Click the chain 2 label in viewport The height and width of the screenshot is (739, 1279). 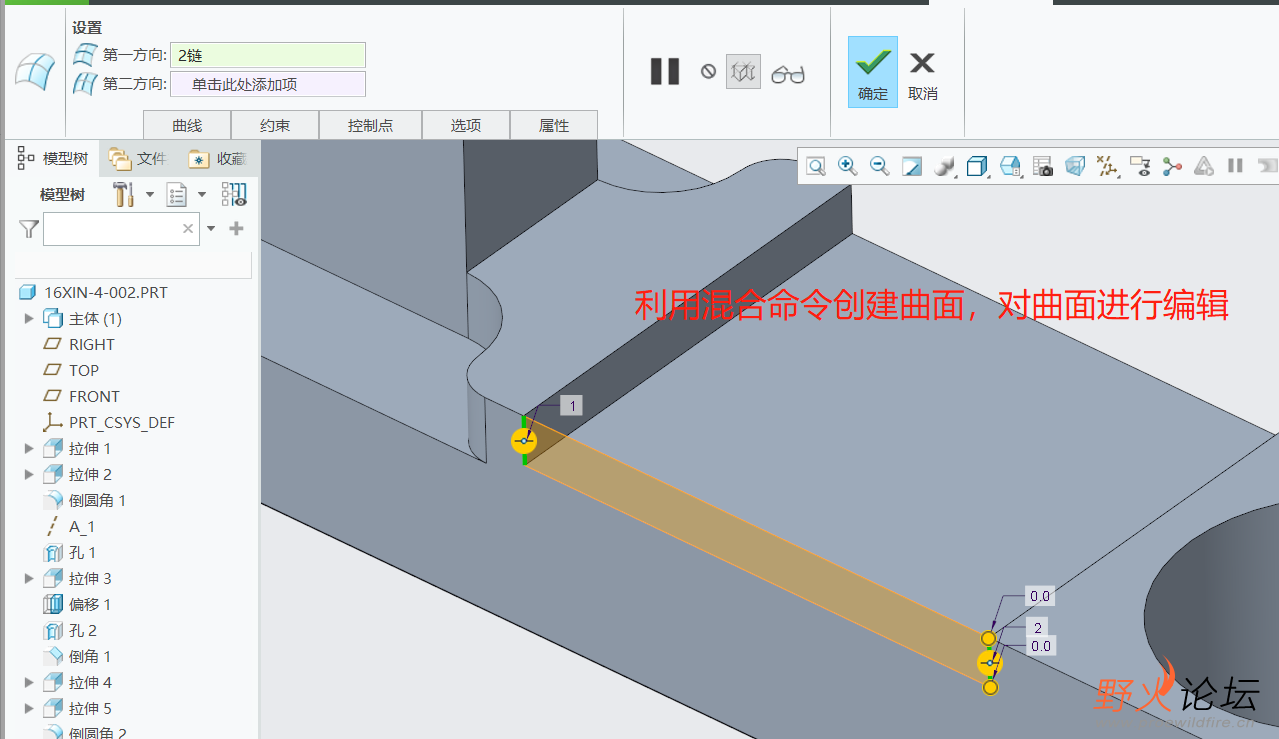[1038, 628]
